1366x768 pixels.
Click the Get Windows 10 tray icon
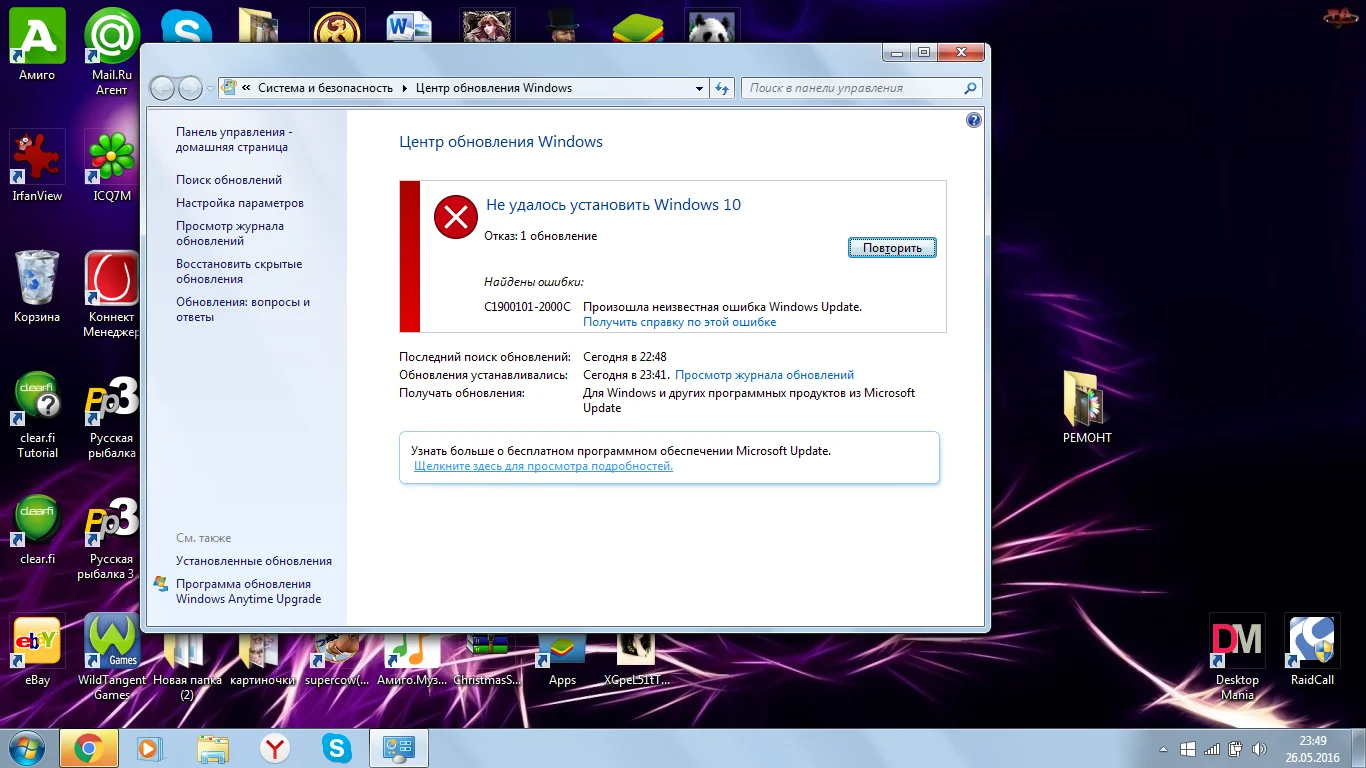[x=1188, y=749]
